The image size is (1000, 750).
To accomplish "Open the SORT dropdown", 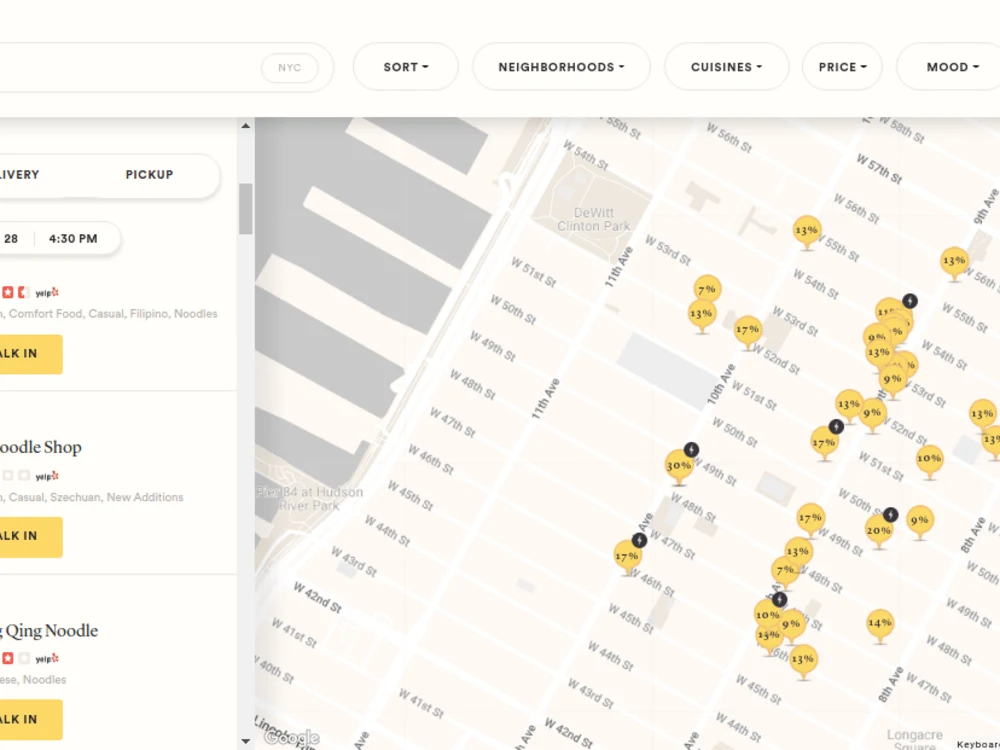I will tap(406, 67).
